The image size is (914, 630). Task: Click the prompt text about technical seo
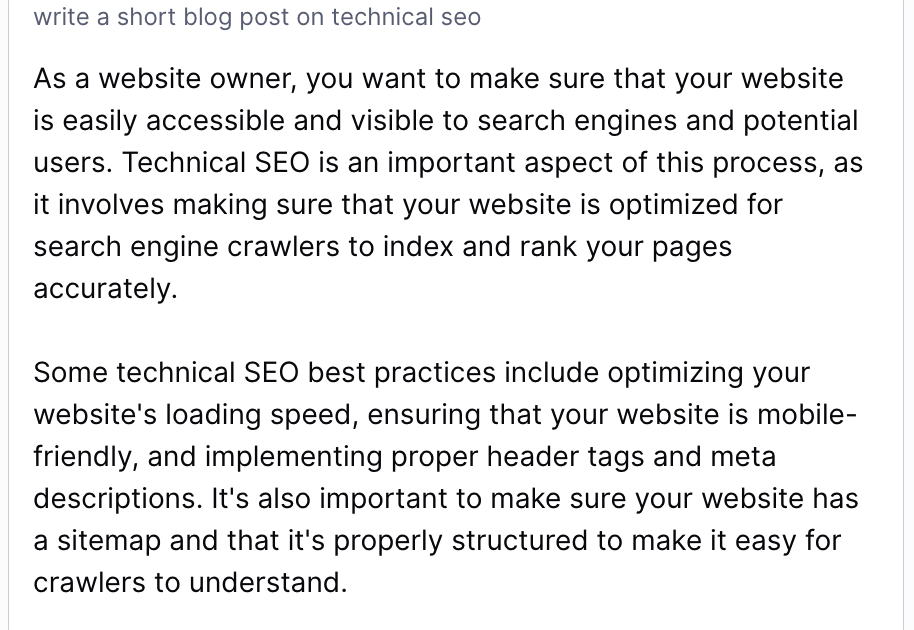(x=257, y=17)
